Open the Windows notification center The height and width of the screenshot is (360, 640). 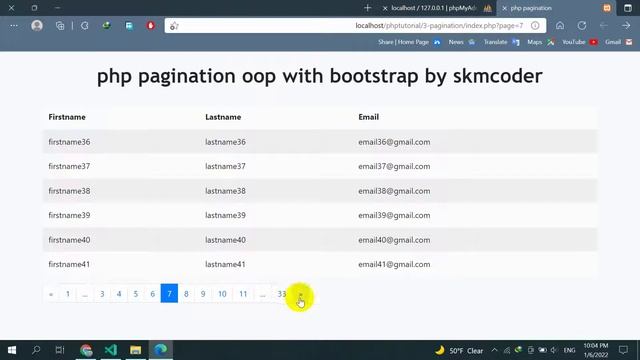[623, 350]
